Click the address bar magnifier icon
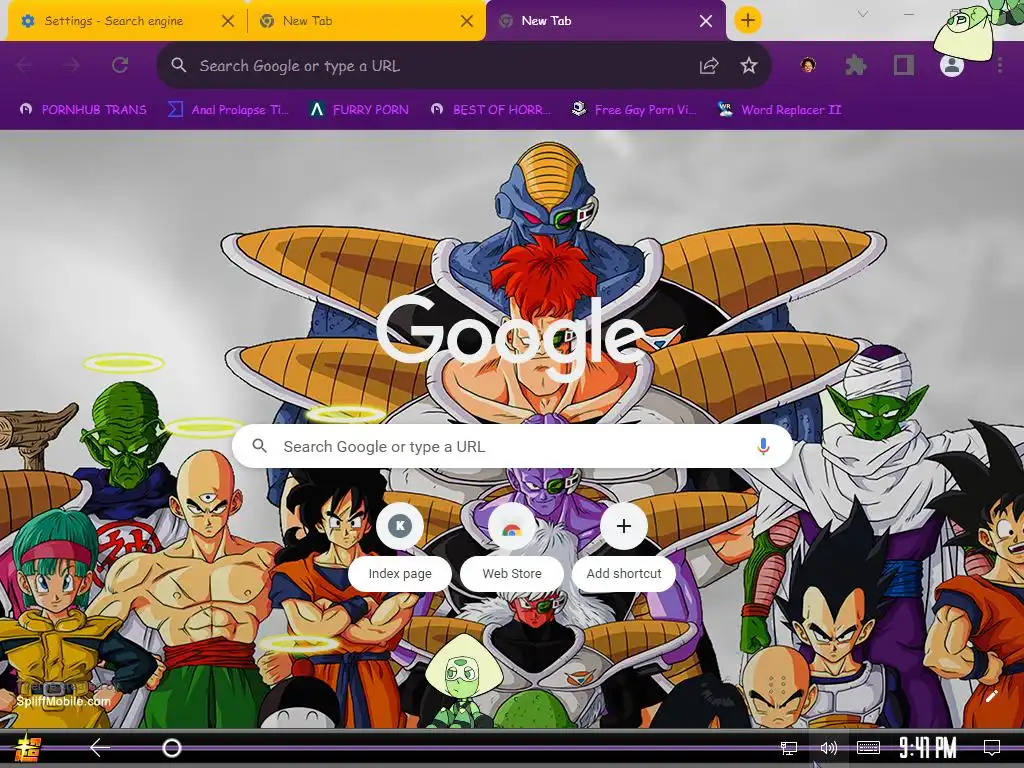 point(178,65)
